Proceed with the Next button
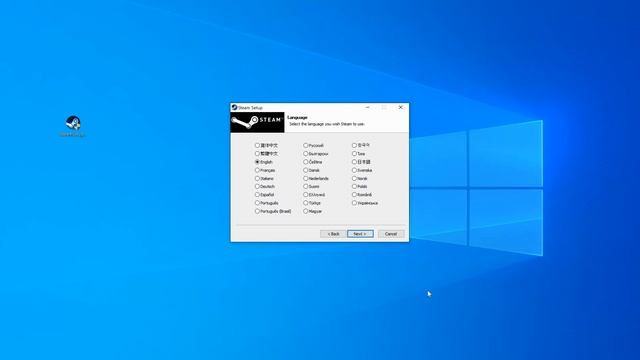The height and width of the screenshot is (360, 640). pyautogui.click(x=360, y=234)
